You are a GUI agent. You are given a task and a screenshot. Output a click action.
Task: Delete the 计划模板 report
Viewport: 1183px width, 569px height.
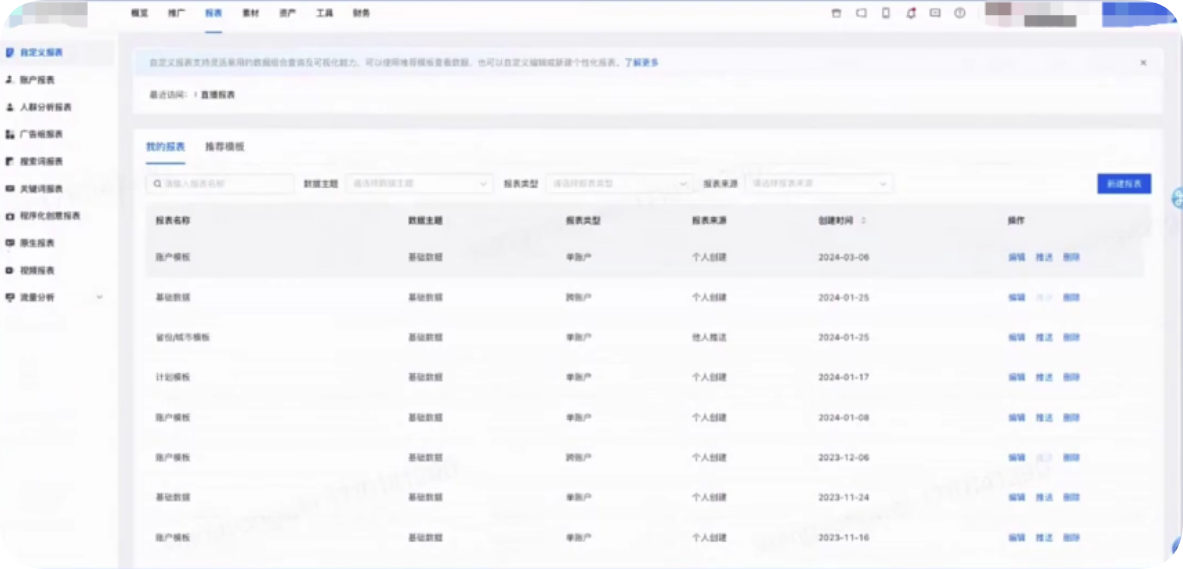[x=1071, y=377]
